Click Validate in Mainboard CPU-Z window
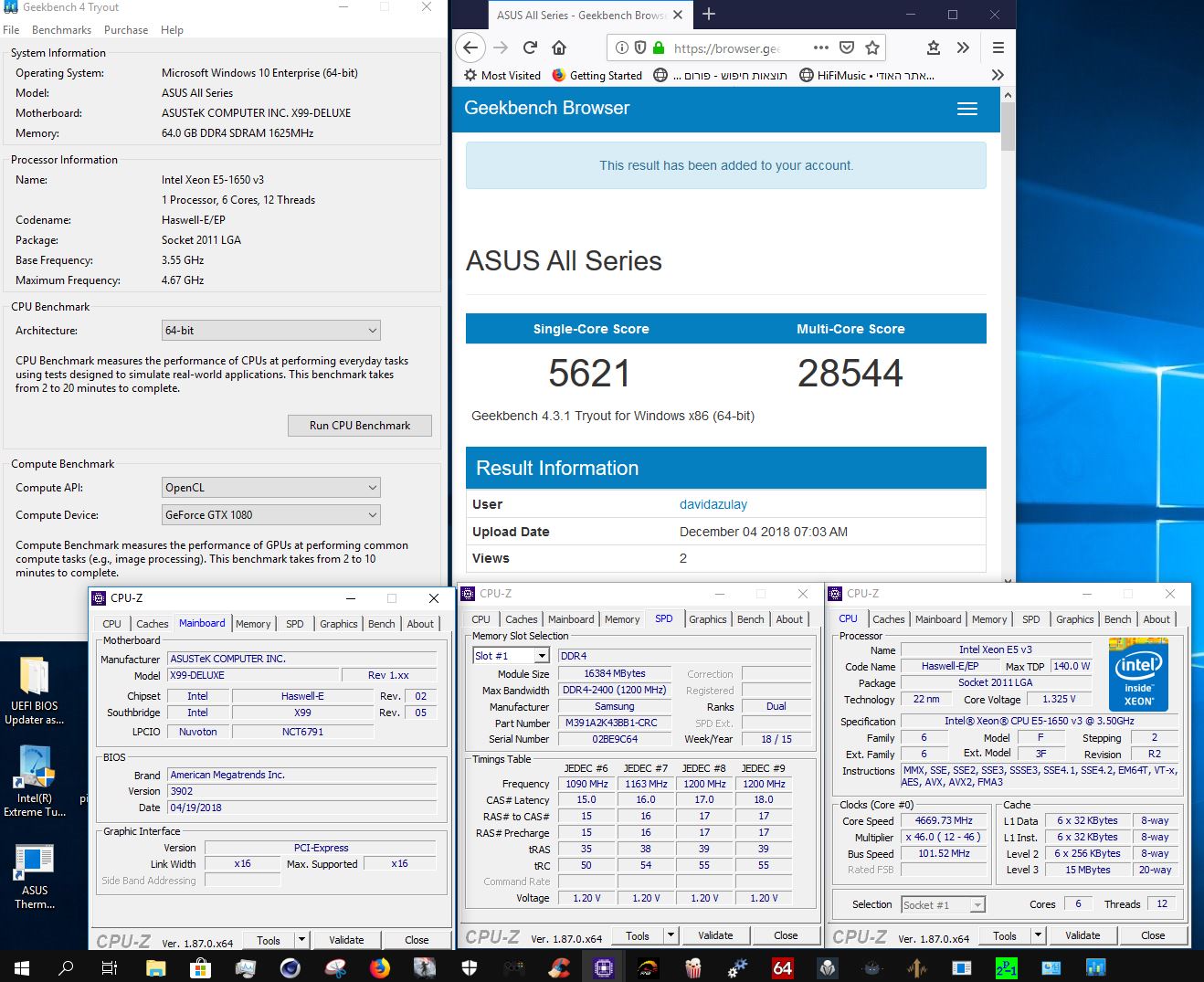The width and height of the screenshot is (1204, 982). click(x=346, y=940)
